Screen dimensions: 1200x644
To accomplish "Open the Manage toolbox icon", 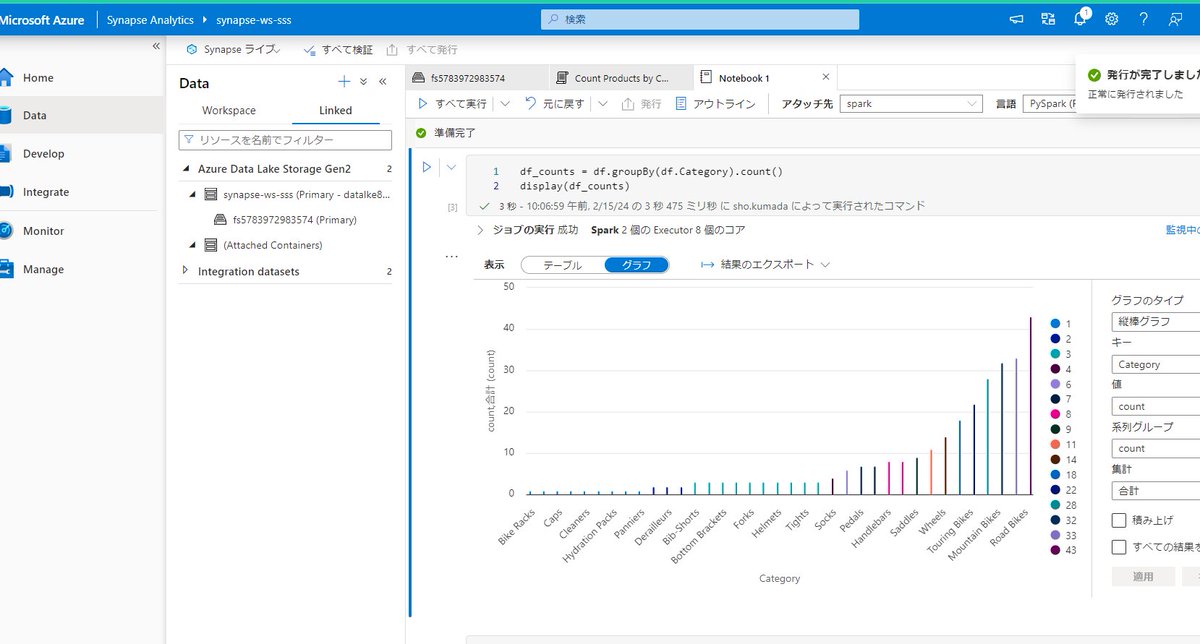I will [x=6, y=269].
